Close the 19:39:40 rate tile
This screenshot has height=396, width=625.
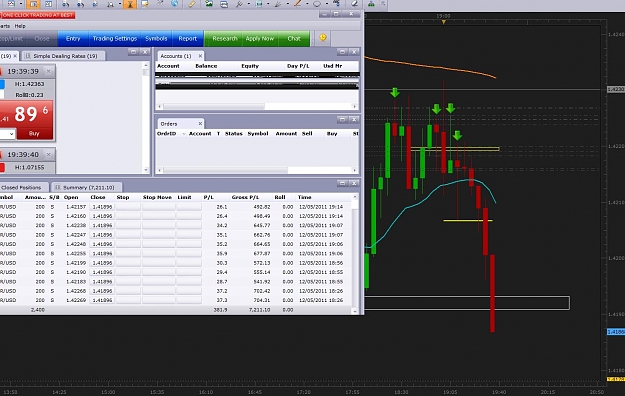pos(49,154)
